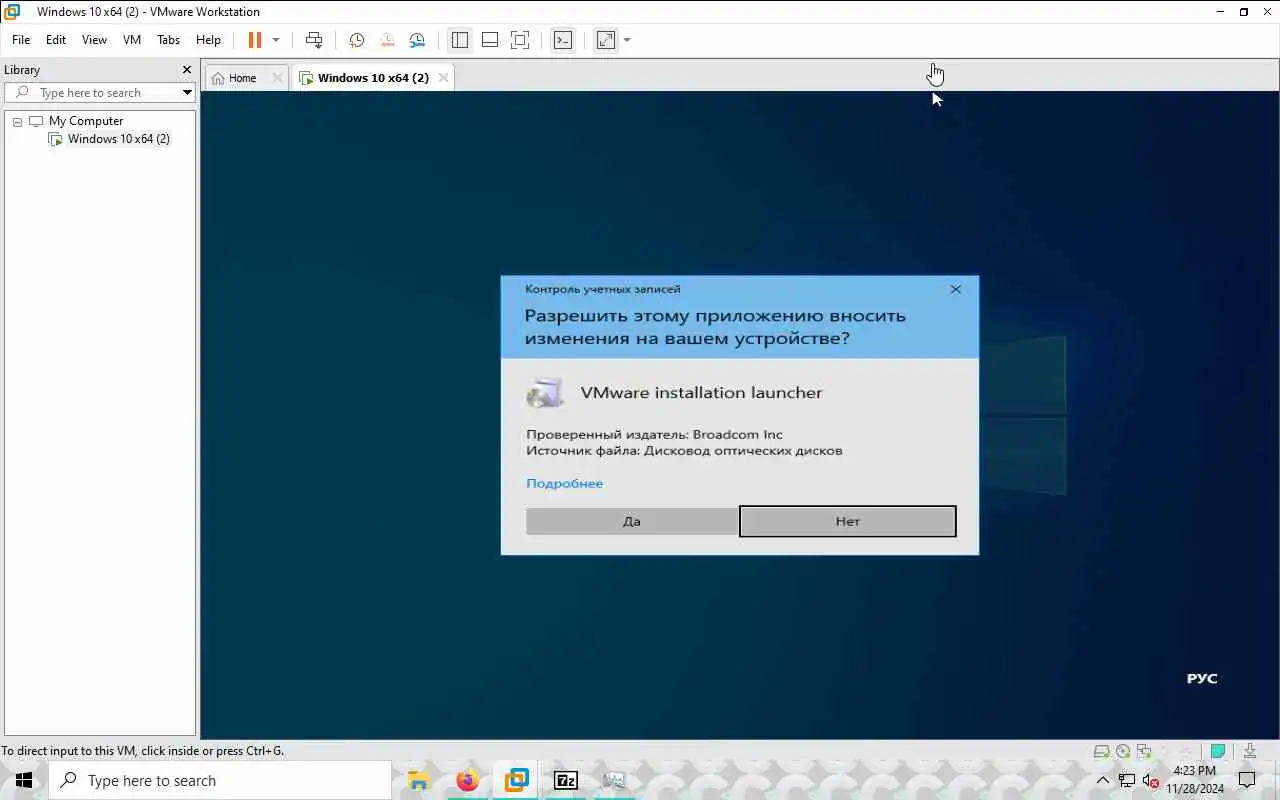1280x800 pixels.
Task: Take a snapshot of this virtual machine
Action: coord(356,40)
